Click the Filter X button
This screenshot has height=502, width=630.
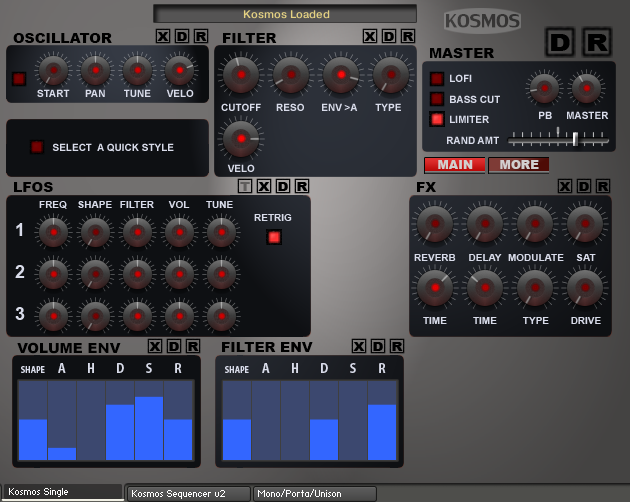(370, 36)
